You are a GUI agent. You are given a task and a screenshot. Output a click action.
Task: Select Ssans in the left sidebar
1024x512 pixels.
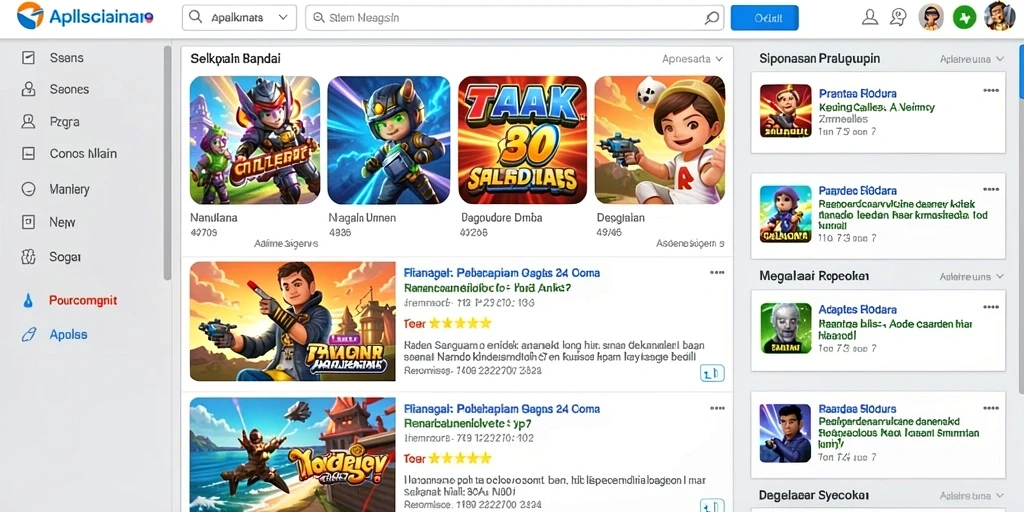click(x=67, y=57)
